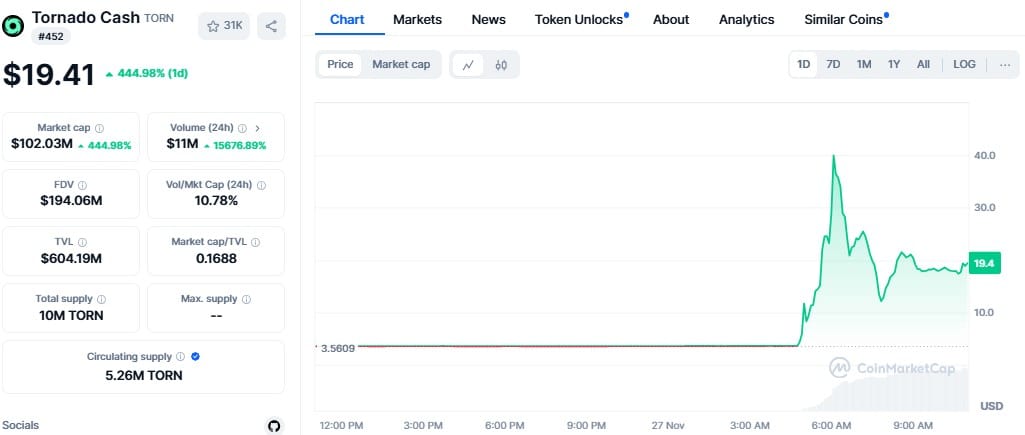
Task: Click the info icon next to TVL
Action: pyautogui.click(x=82, y=242)
